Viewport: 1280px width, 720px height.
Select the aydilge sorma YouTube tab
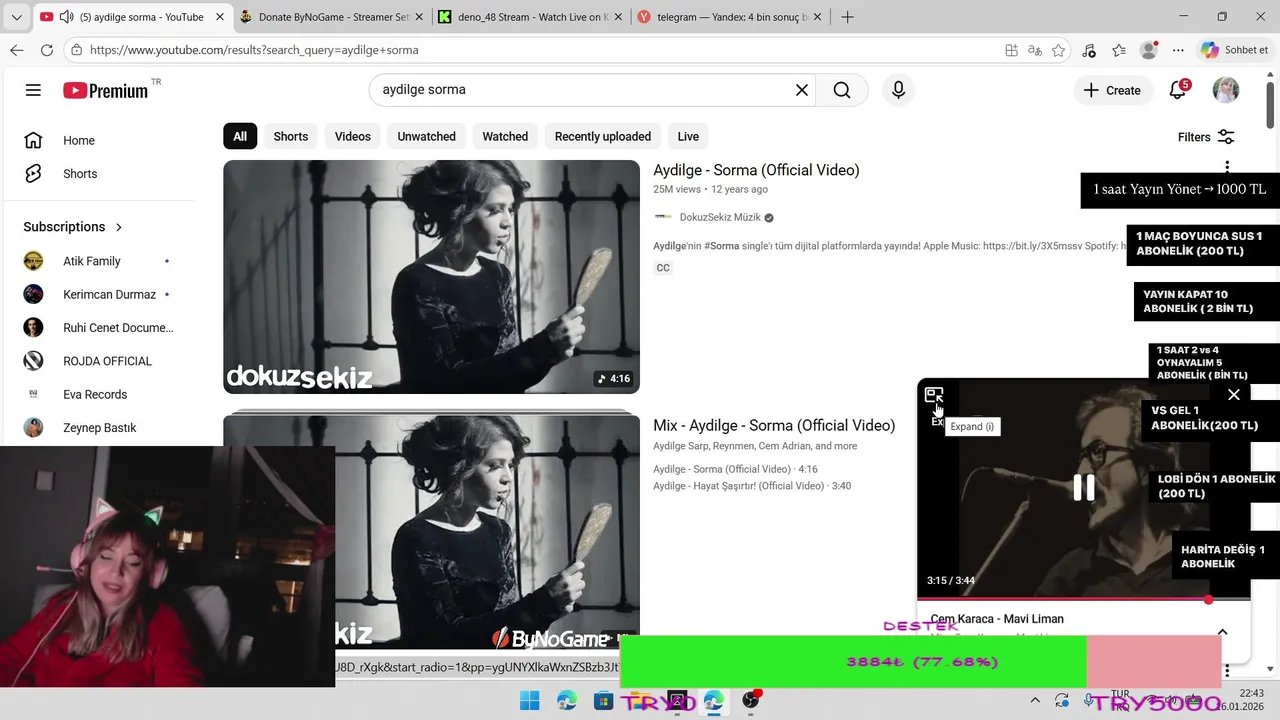(130, 17)
